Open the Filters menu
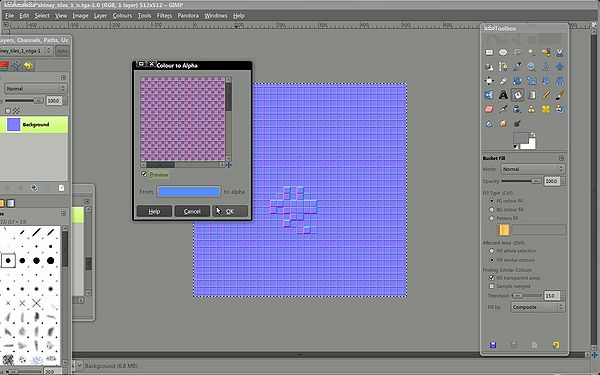Image resolution: width=600 pixels, height=375 pixels. tap(164, 16)
